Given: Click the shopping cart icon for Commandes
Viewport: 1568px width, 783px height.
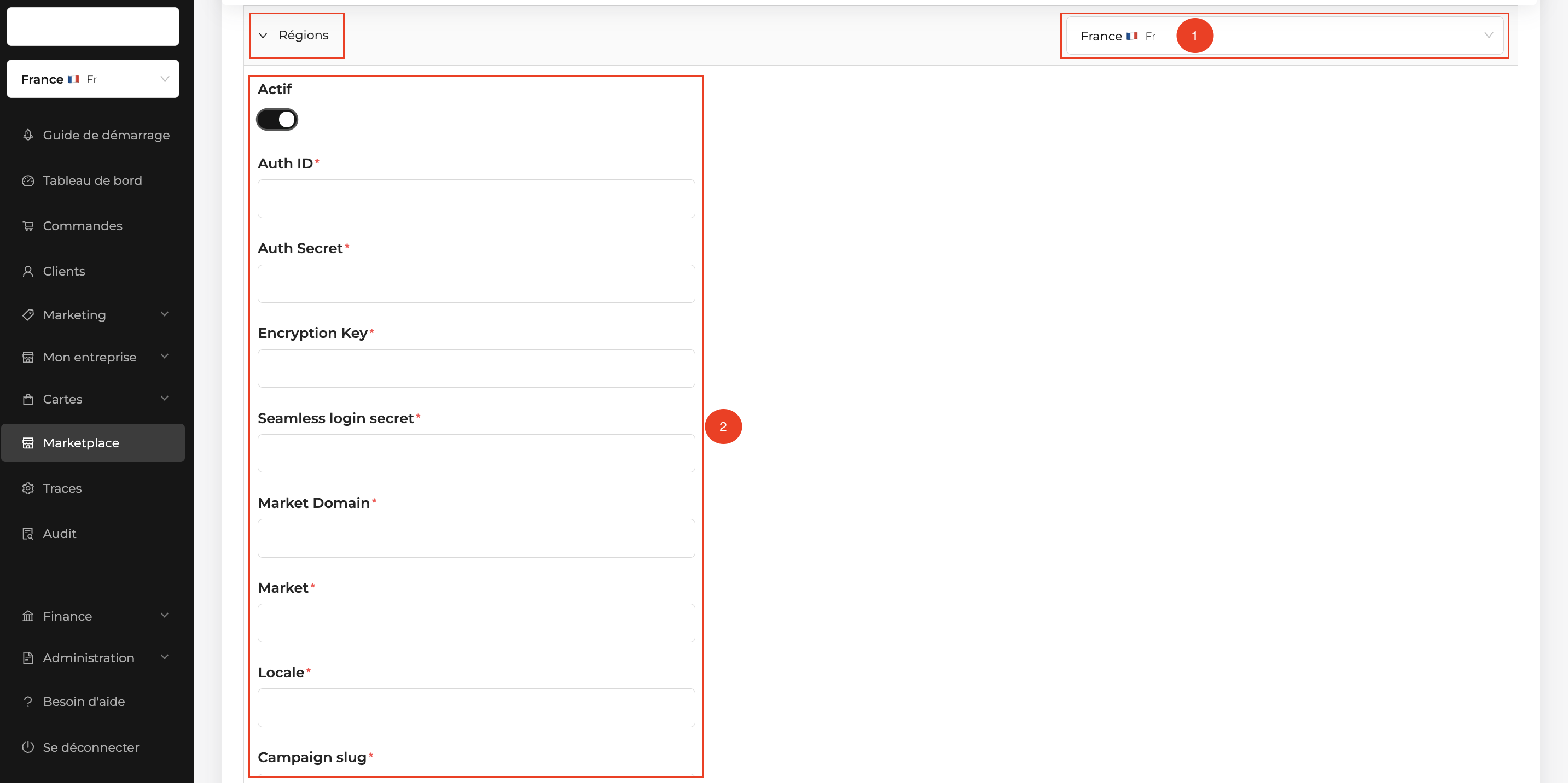Looking at the screenshot, I should tap(28, 226).
